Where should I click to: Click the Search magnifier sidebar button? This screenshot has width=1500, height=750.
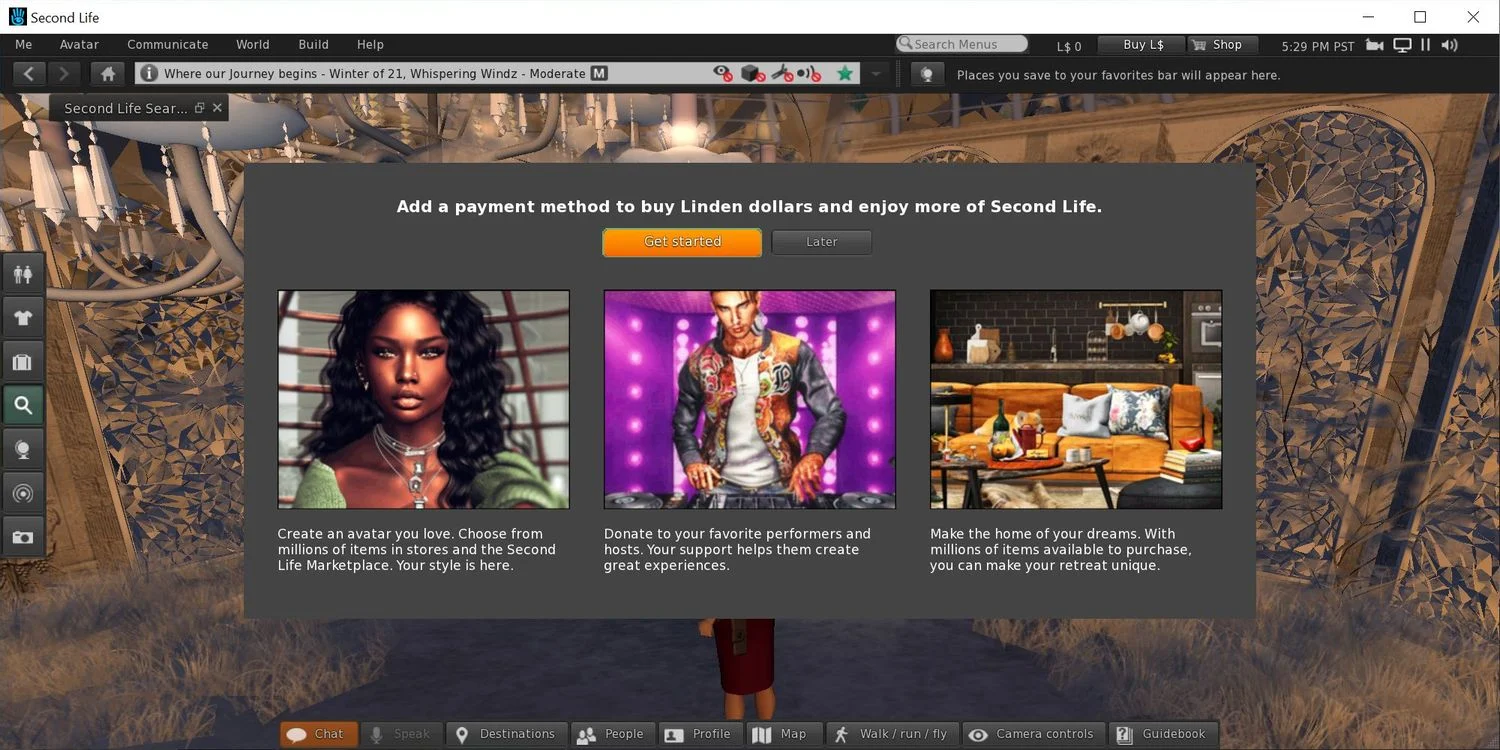(x=22, y=405)
